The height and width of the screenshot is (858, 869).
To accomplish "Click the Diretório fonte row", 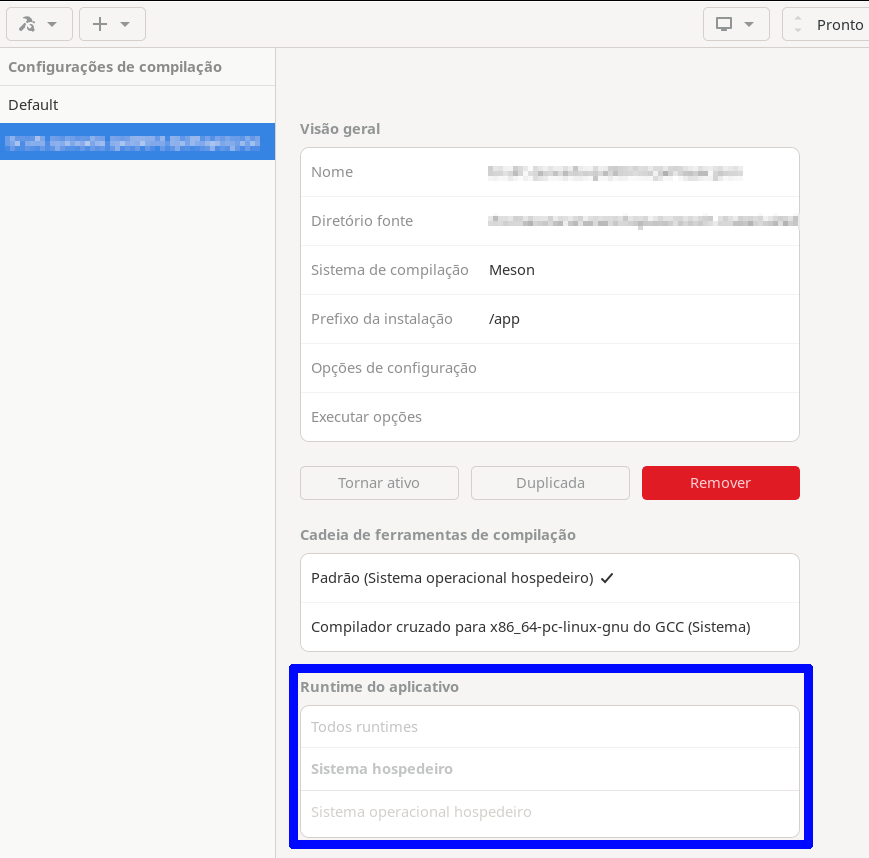I will click(x=550, y=221).
